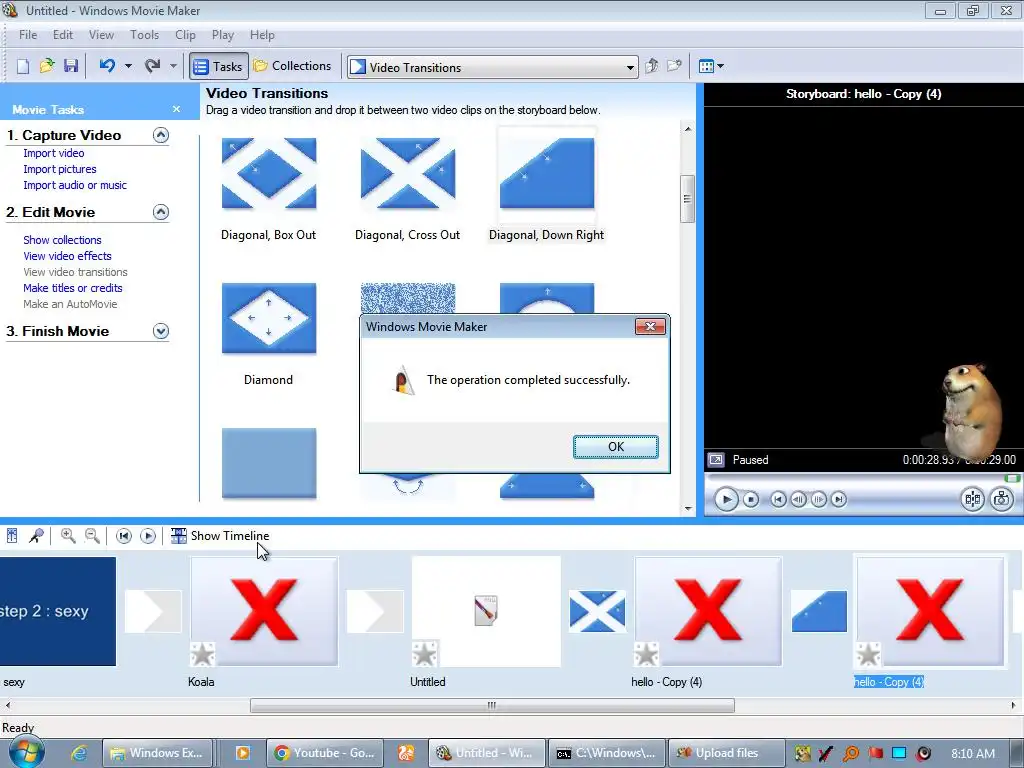The width and height of the screenshot is (1024, 768).
Task: Click the Import video link
Action: click(x=54, y=153)
